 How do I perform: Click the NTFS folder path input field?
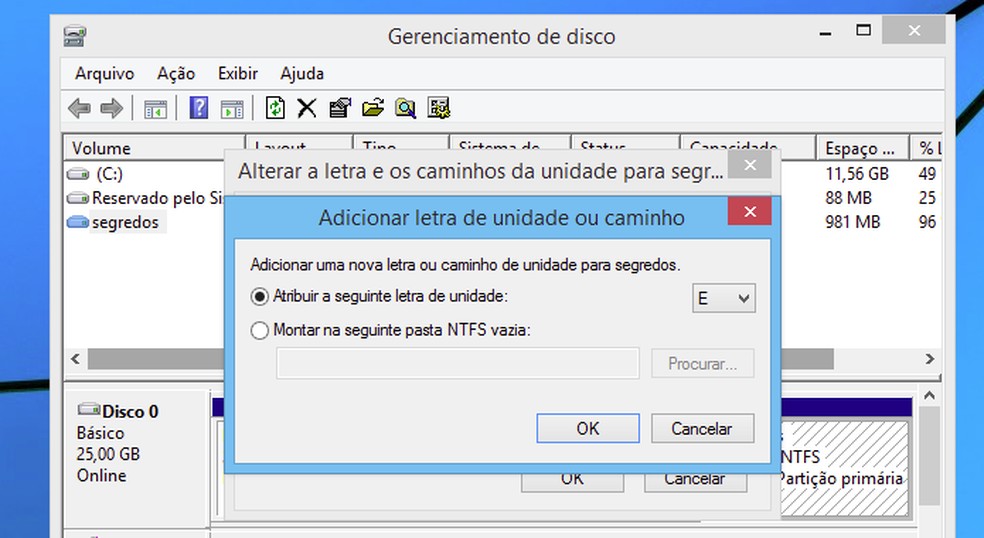(457, 363)
